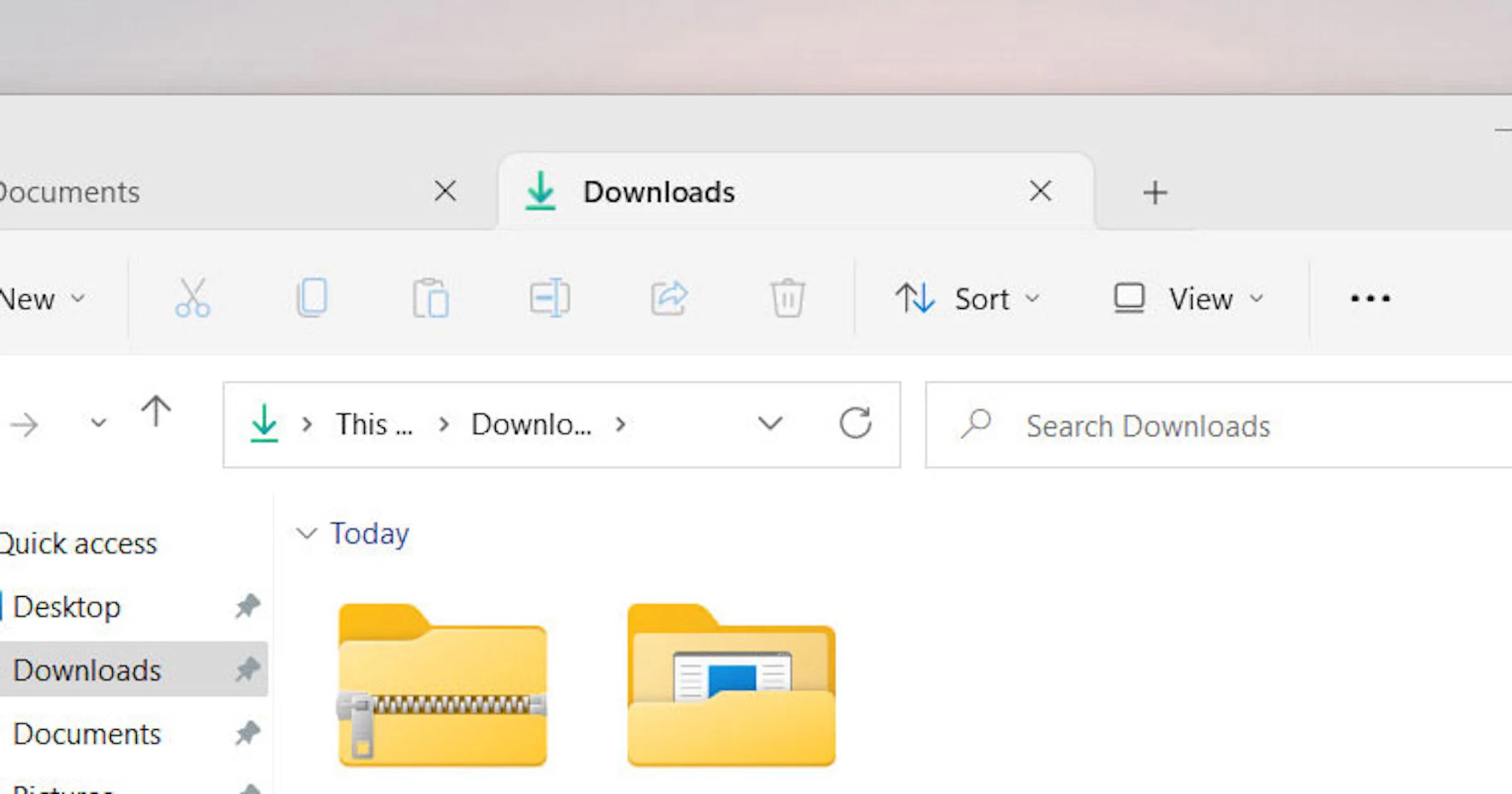Select Quick access in the sidebar

tap(78, 544)
